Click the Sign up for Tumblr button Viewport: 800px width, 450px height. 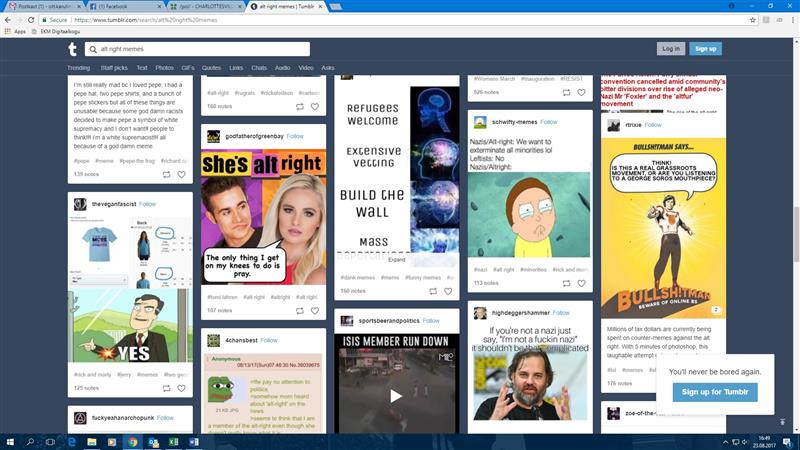pyautogui.click(x=714, y=391)
